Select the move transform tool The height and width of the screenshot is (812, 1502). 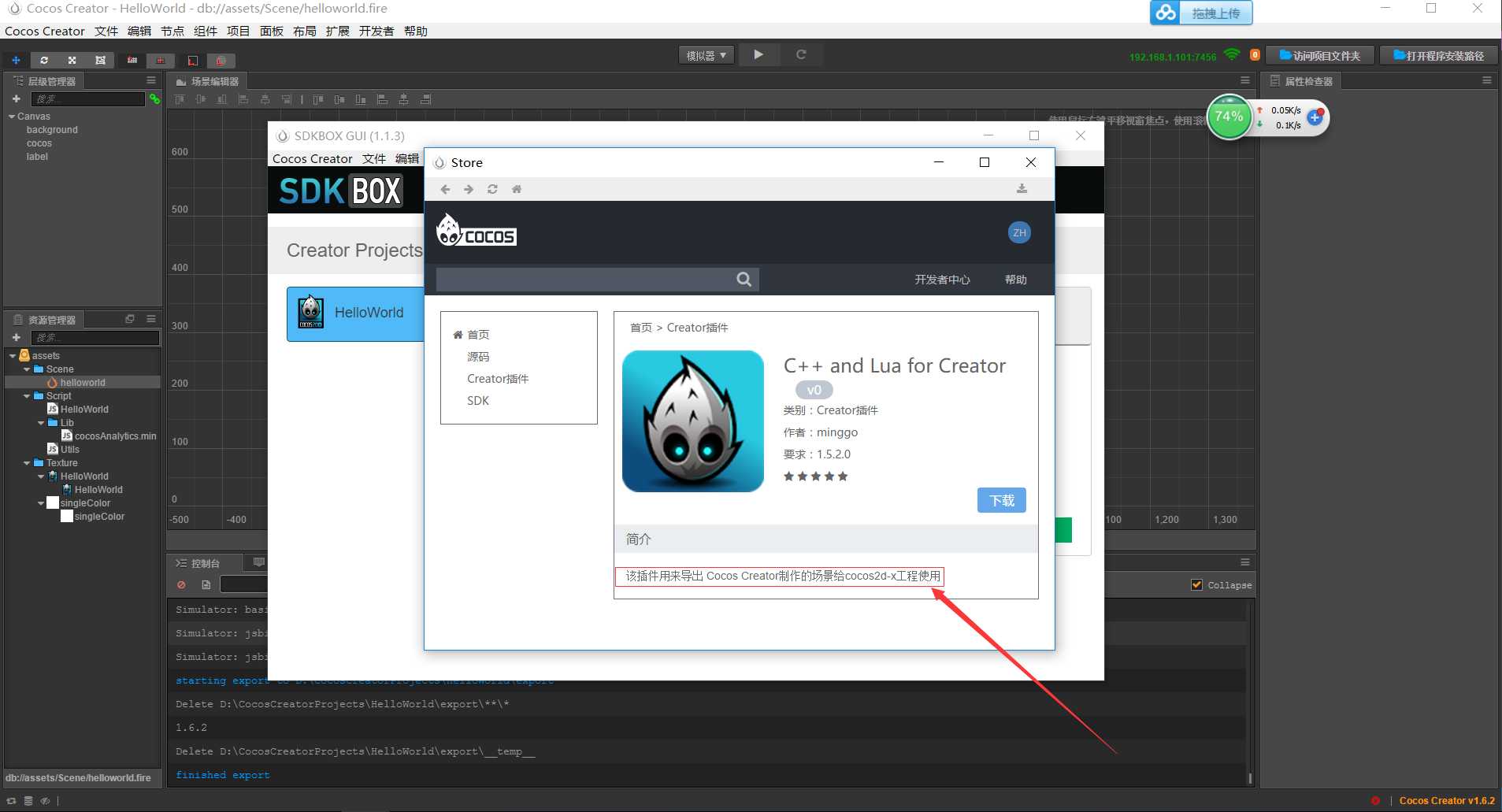click(16, 60)
